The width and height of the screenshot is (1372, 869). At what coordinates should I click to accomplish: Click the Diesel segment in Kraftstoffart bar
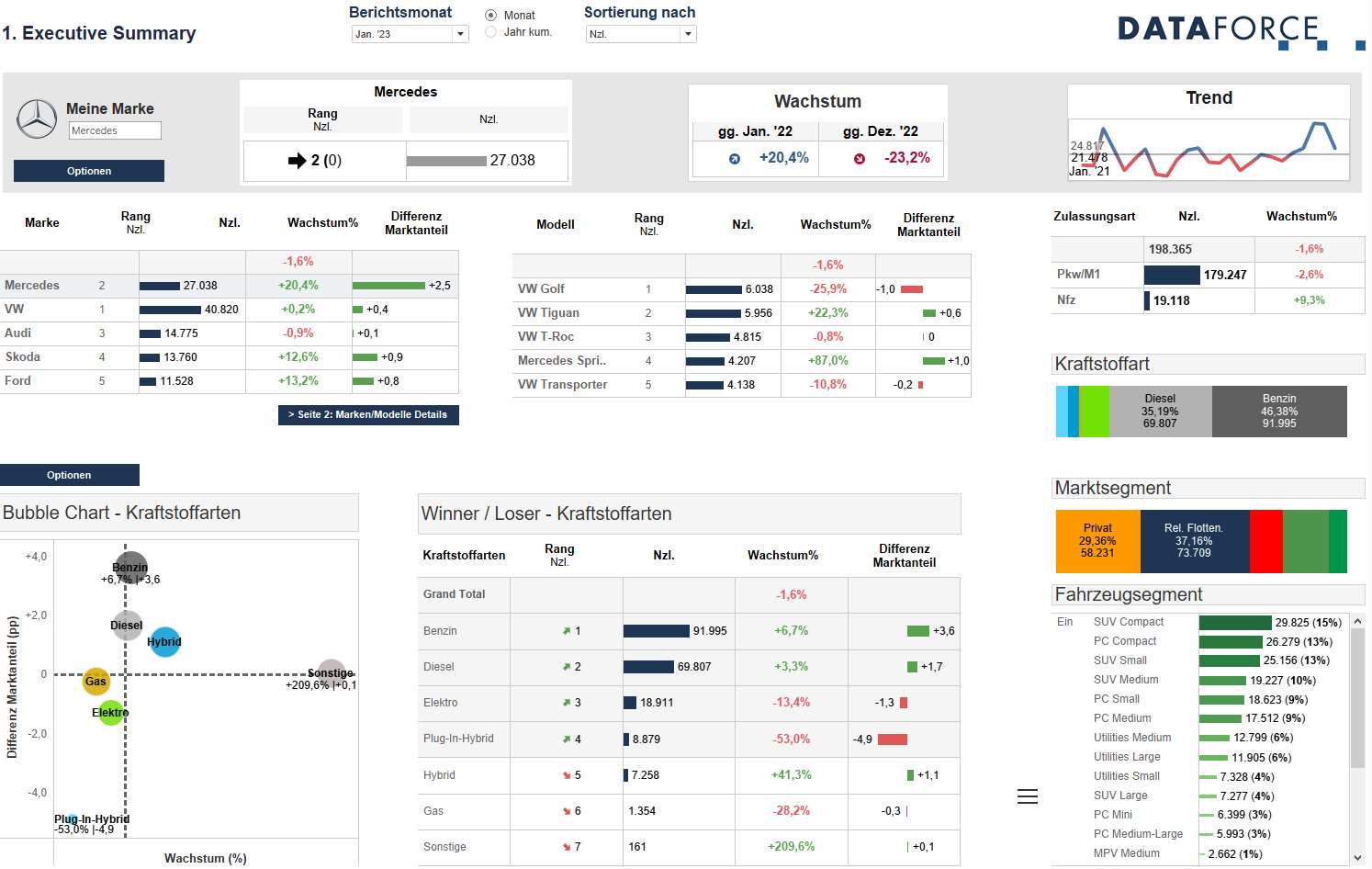pyautogui.click(x=1160, y=411)
